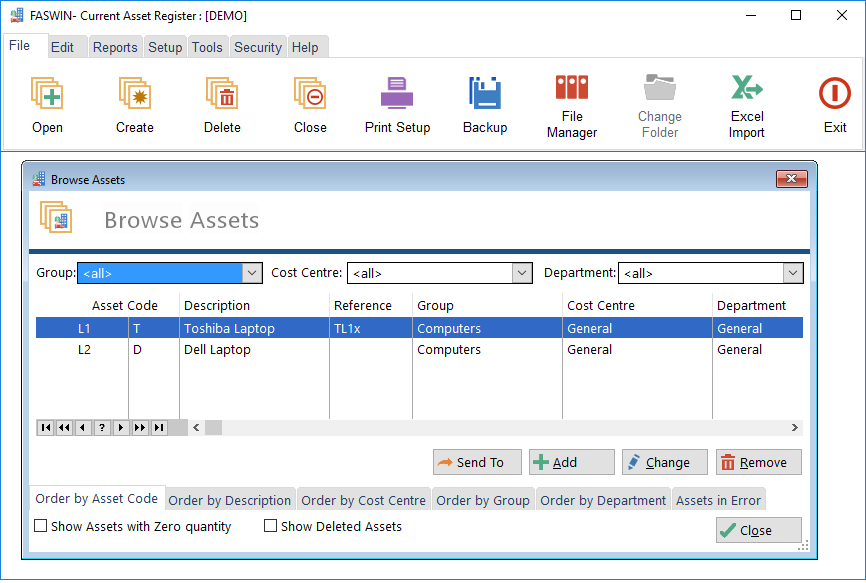Click the horizontal scrollbar right arrow

pyautogui.click(x=795, y=428)
